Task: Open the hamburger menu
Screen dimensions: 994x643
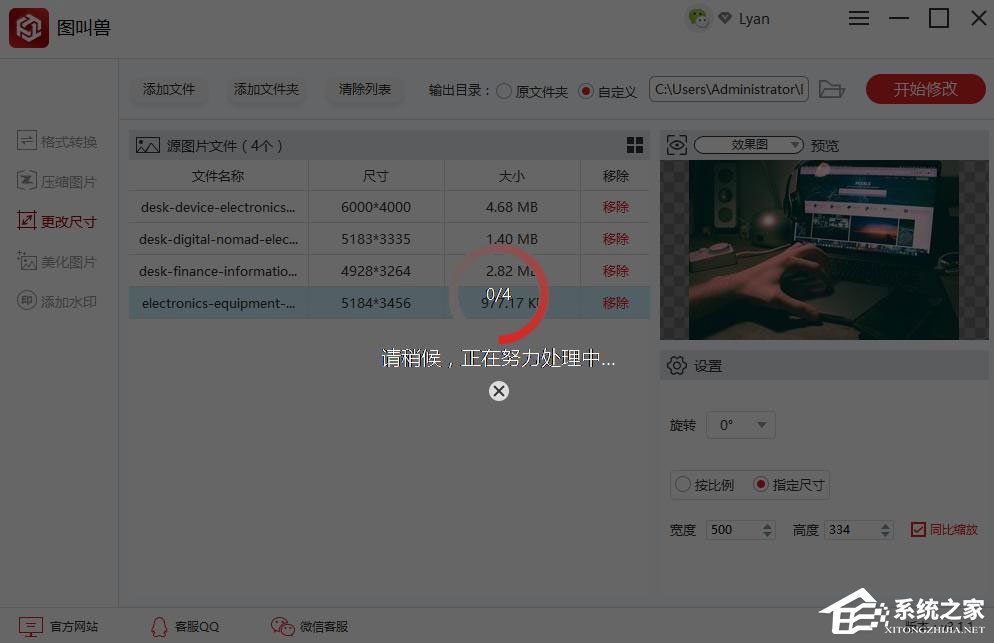Action: point(858,18)
